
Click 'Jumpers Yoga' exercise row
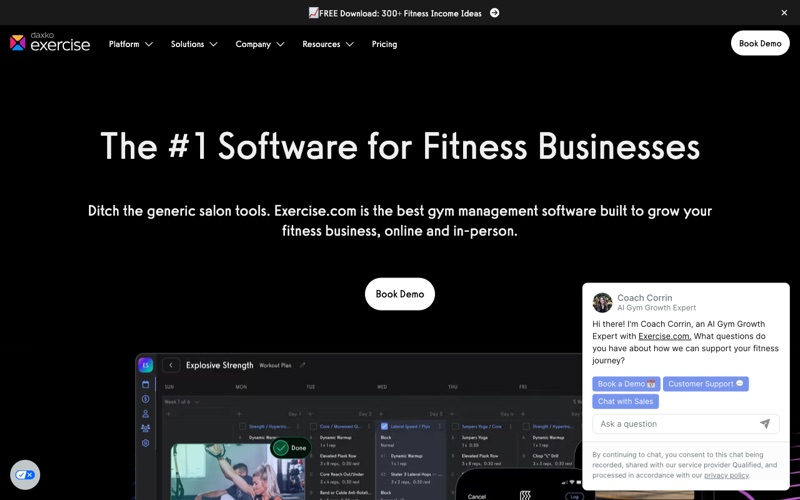click(x=474, y=437)
